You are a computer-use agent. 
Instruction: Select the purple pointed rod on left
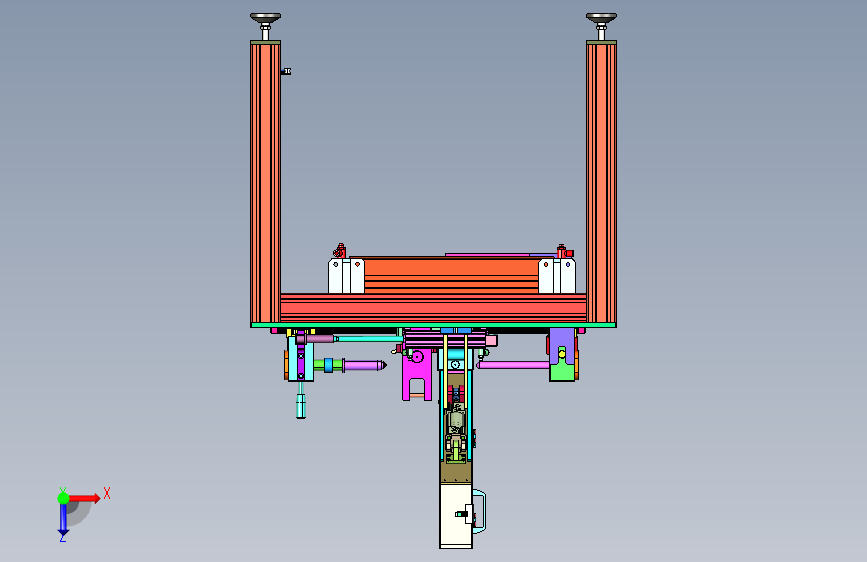364,365
